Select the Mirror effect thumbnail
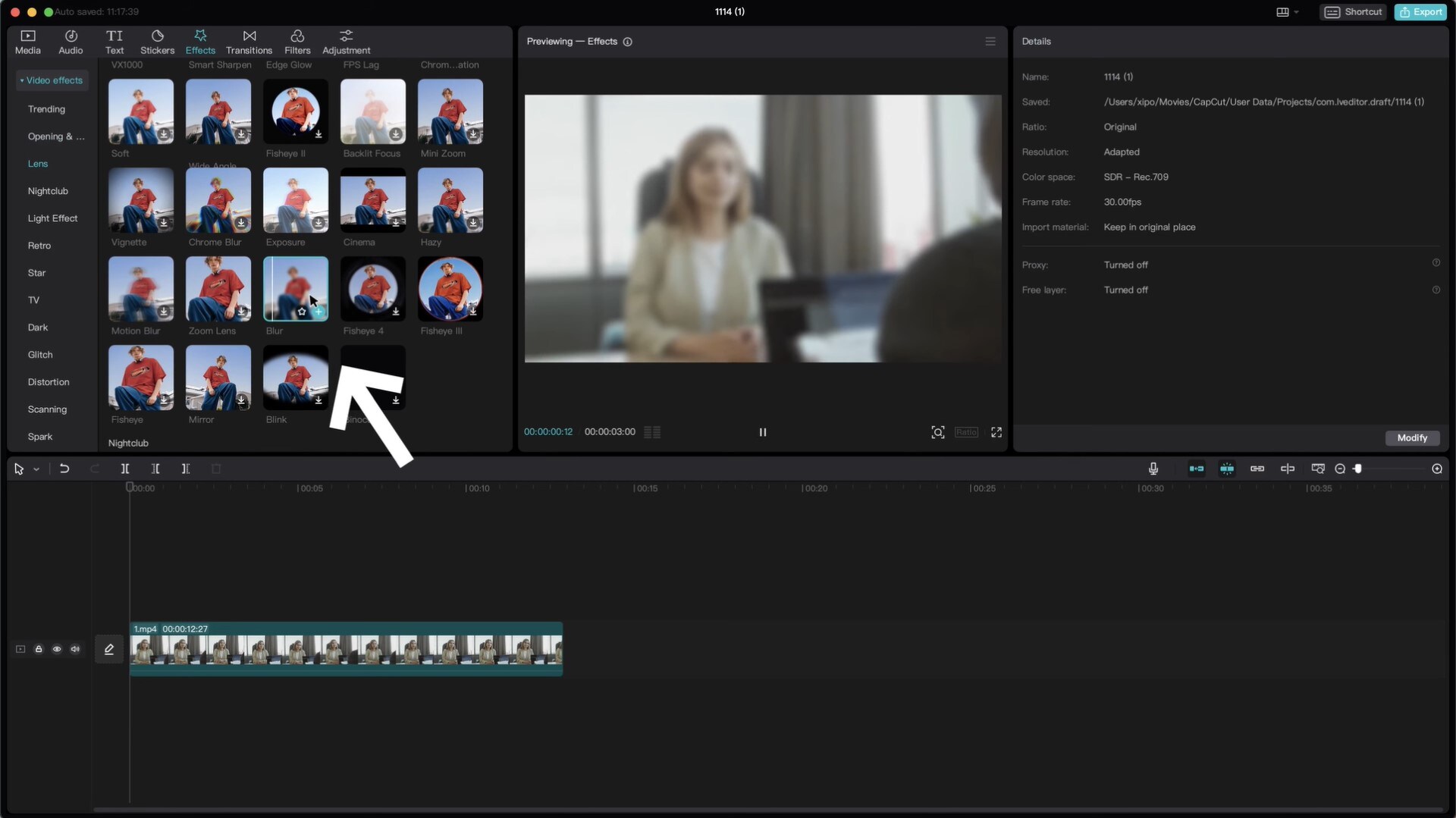Image resolution: width=1456 pixels, height=818 pixels. pyautogui.click(x=218, y=378)
